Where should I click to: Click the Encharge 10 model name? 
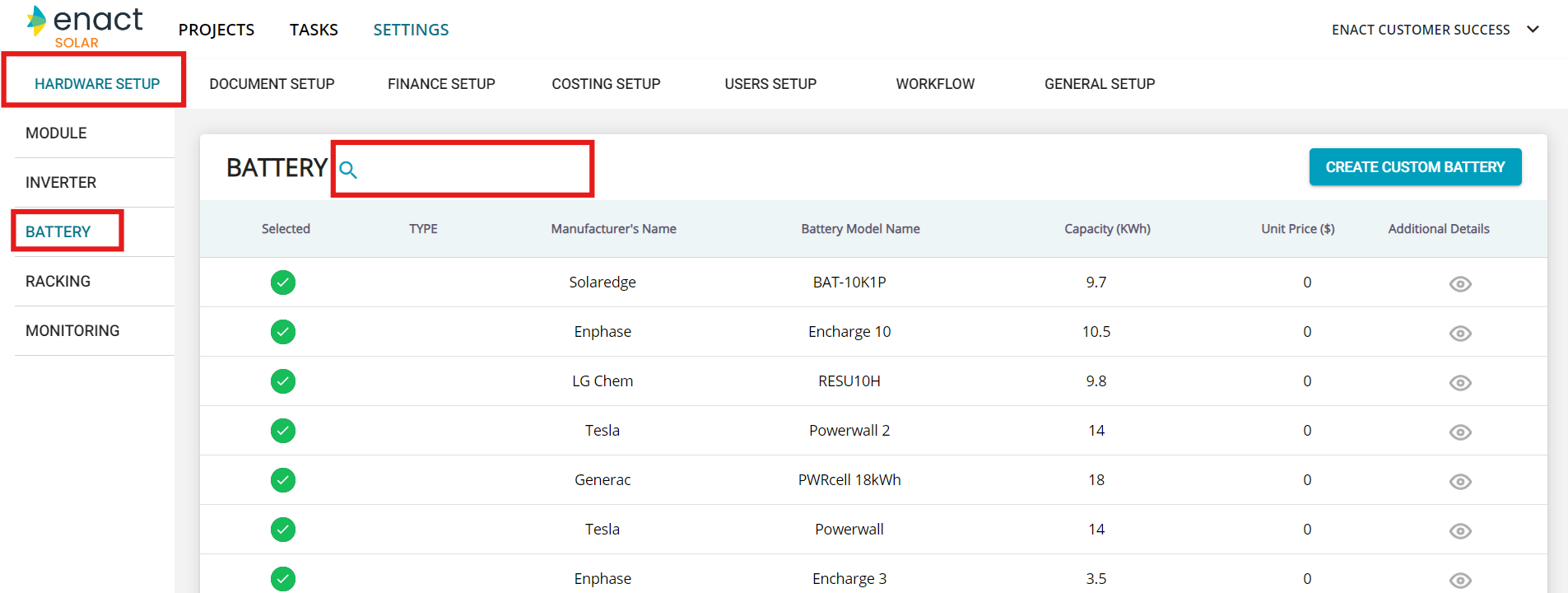(849, 332)
